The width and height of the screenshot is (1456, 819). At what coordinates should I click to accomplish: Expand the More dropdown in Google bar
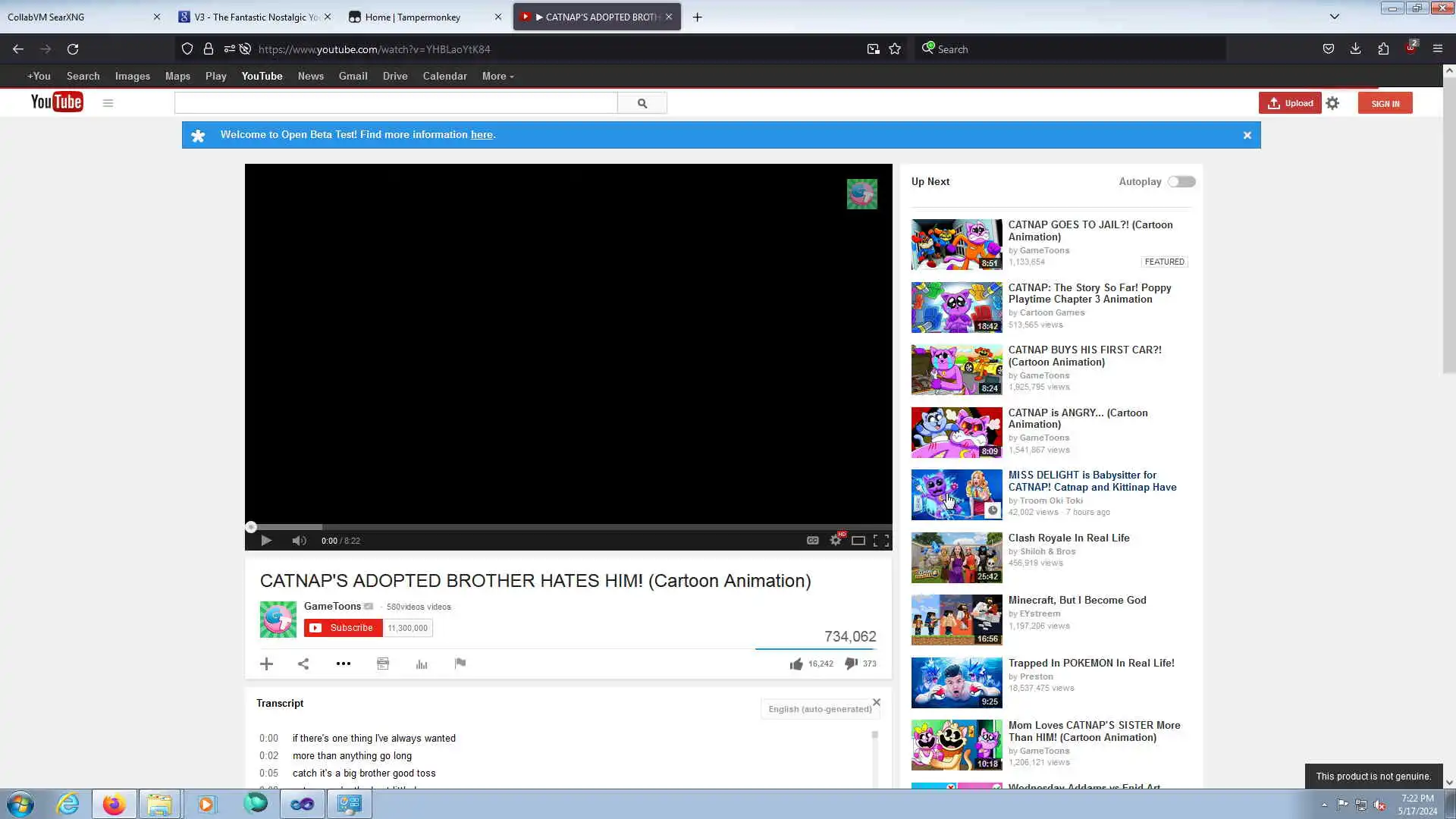(497, 77)
